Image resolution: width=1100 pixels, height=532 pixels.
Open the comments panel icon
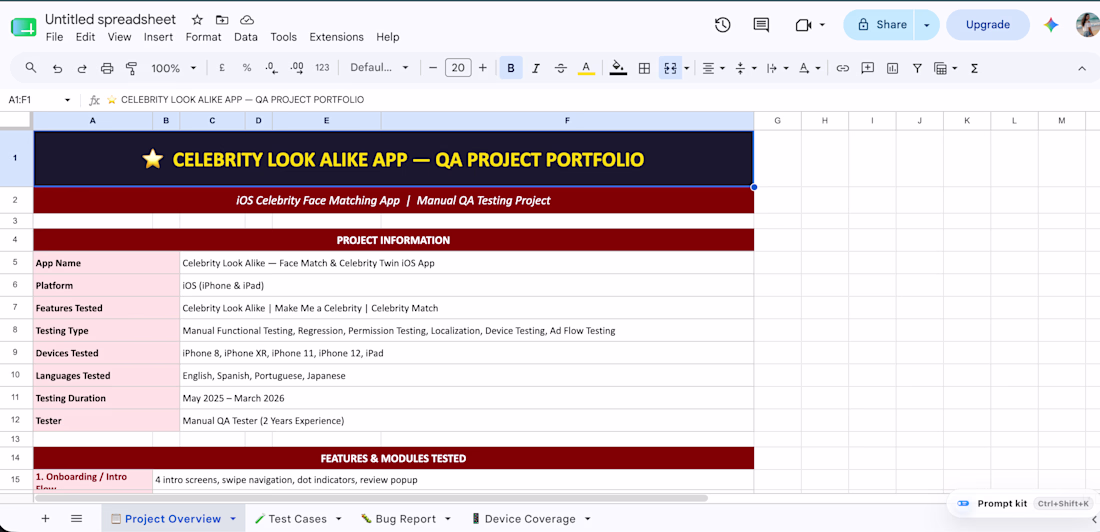(x=761, y=25)
